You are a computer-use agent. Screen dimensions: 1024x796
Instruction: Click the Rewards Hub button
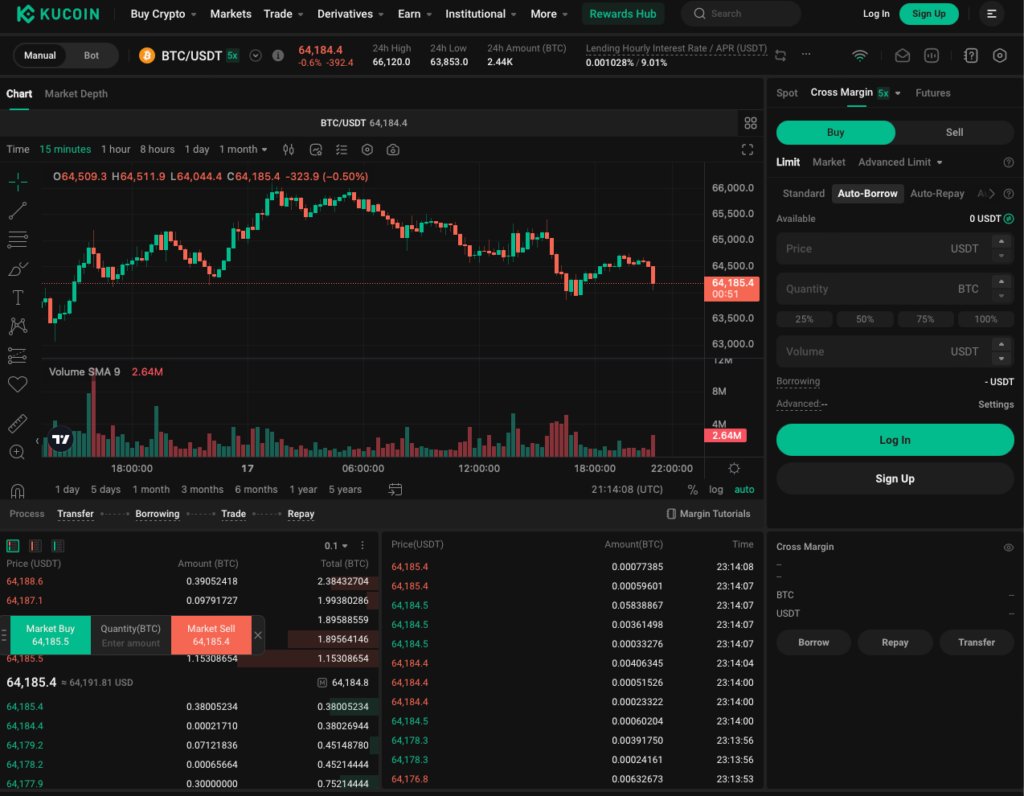(x=623, y=14)
